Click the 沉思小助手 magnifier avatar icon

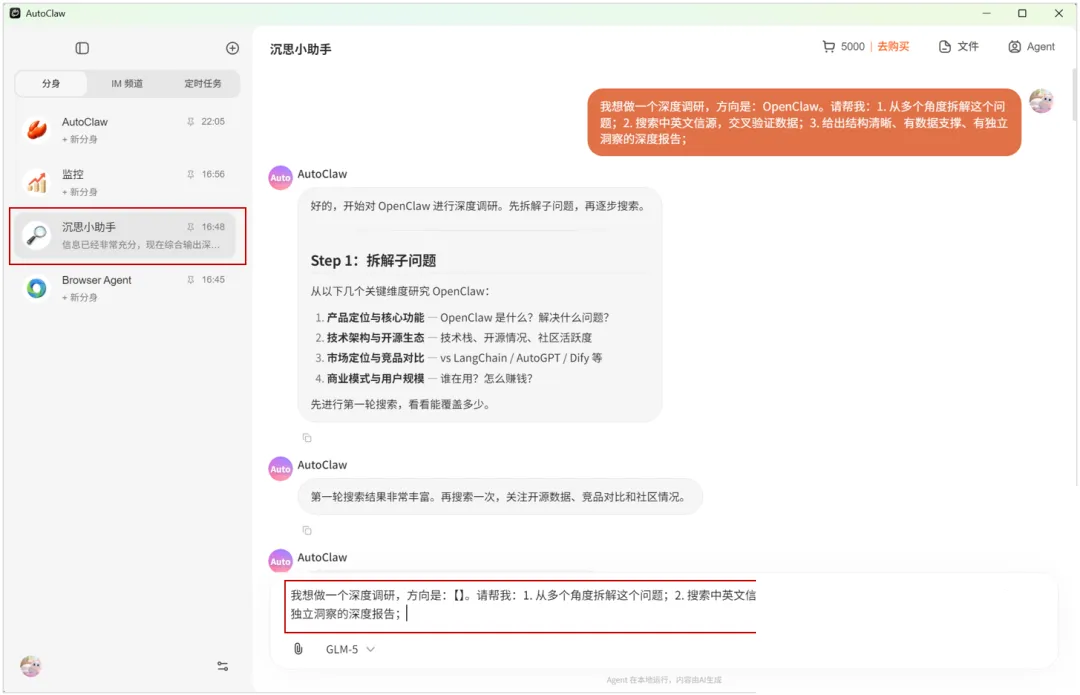click(x=37, y=236)
